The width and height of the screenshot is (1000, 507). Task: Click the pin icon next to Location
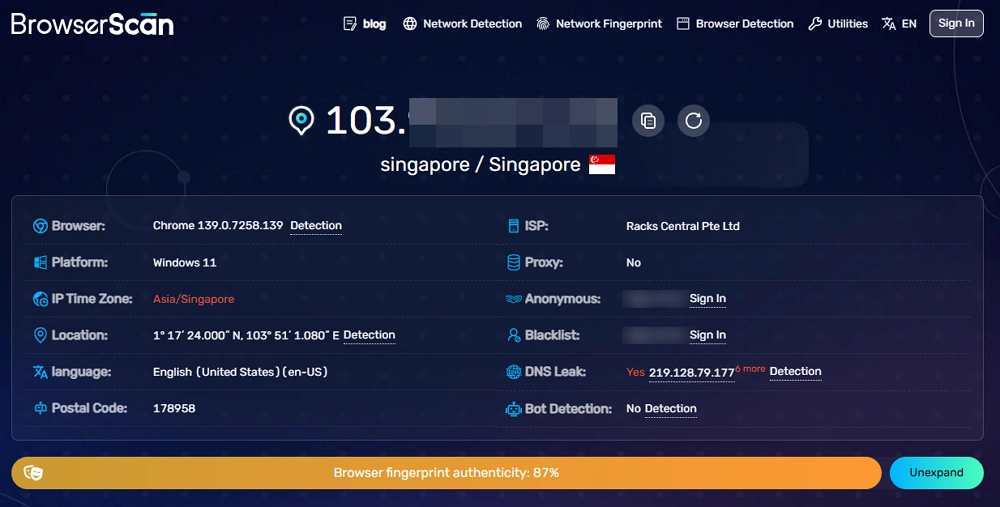pyautogui.click(x=40, y=335)
